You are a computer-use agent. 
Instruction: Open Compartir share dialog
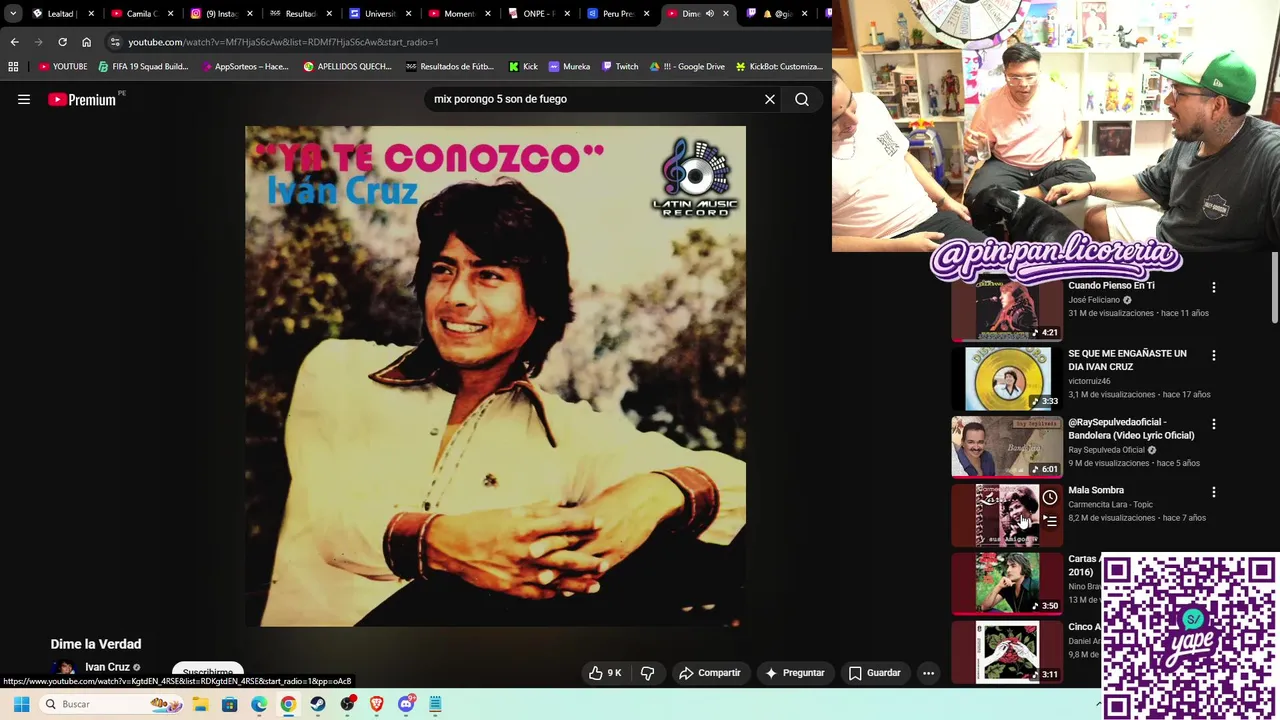[710, 673]
